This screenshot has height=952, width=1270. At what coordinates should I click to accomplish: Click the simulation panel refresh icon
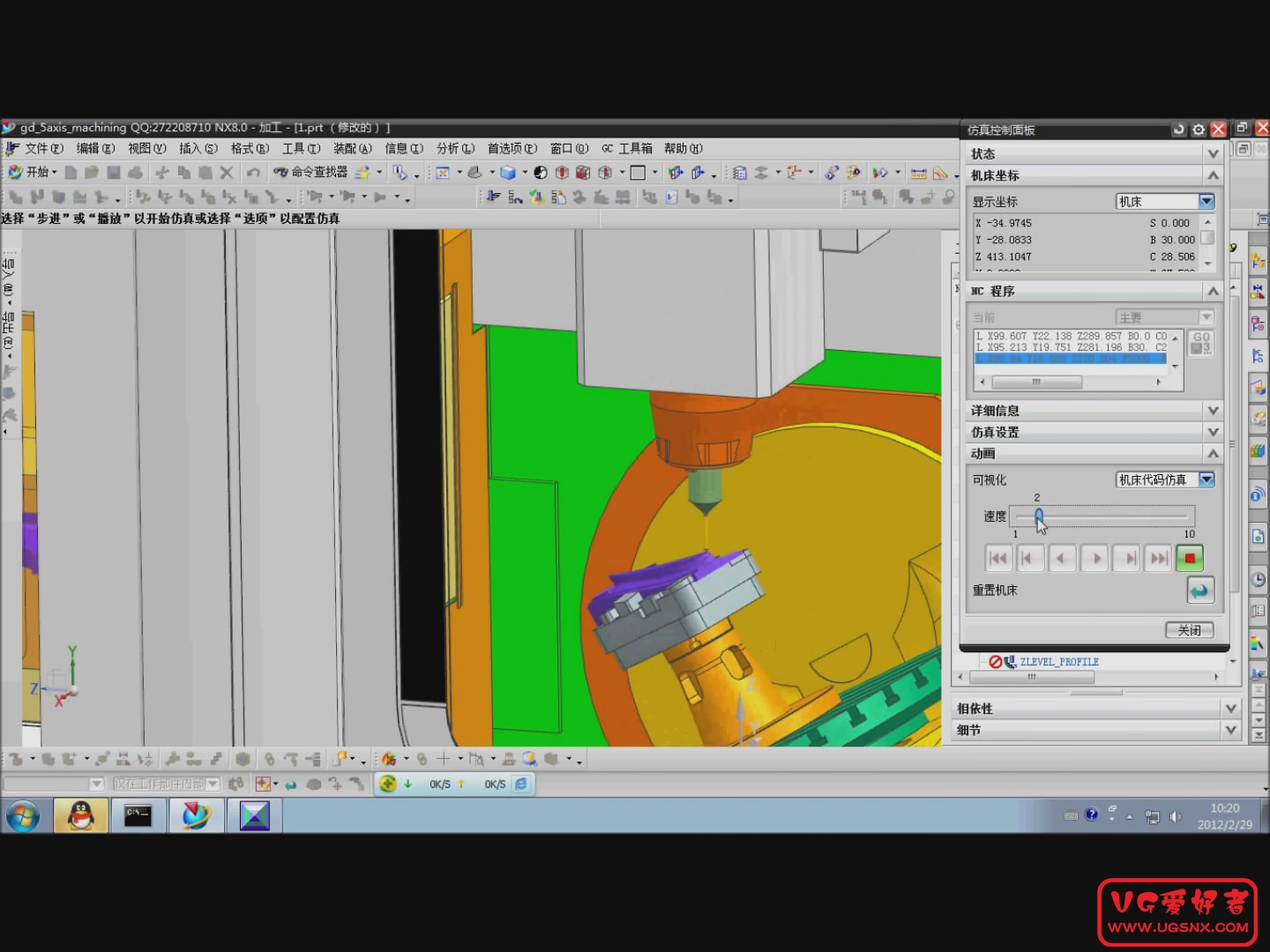[1179, 130]
